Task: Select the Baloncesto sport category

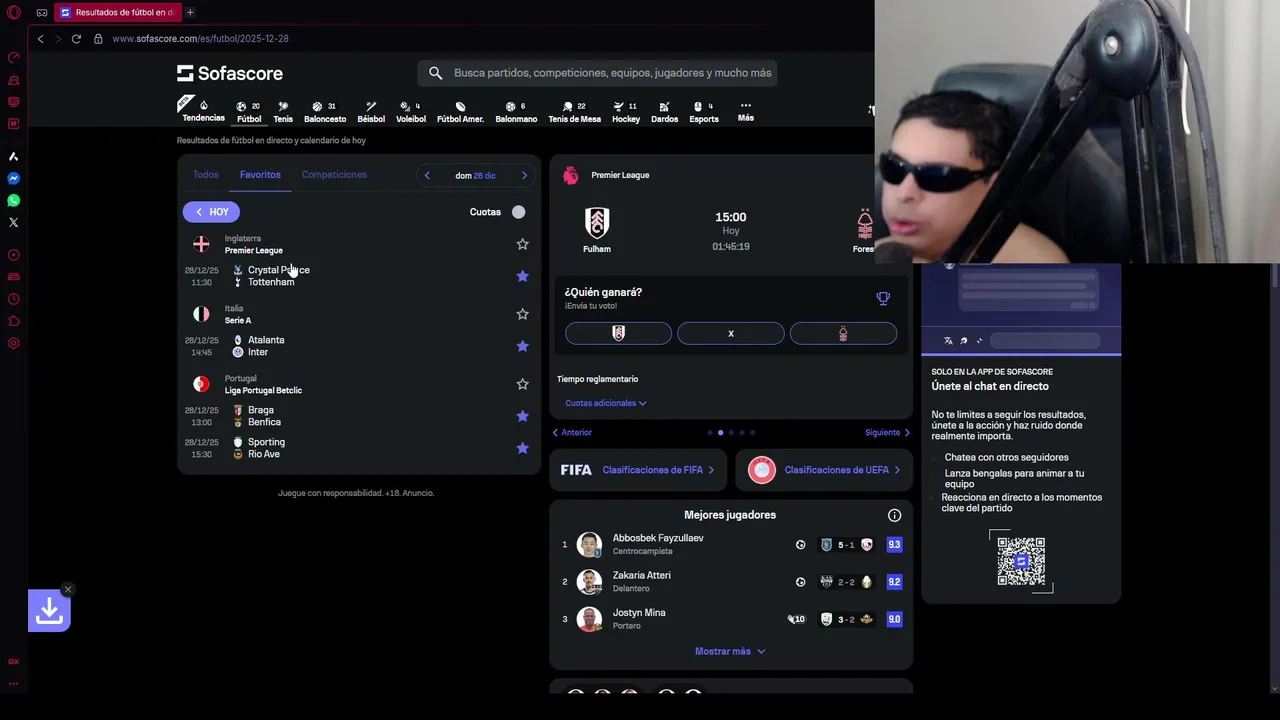Action: [325, 112]
